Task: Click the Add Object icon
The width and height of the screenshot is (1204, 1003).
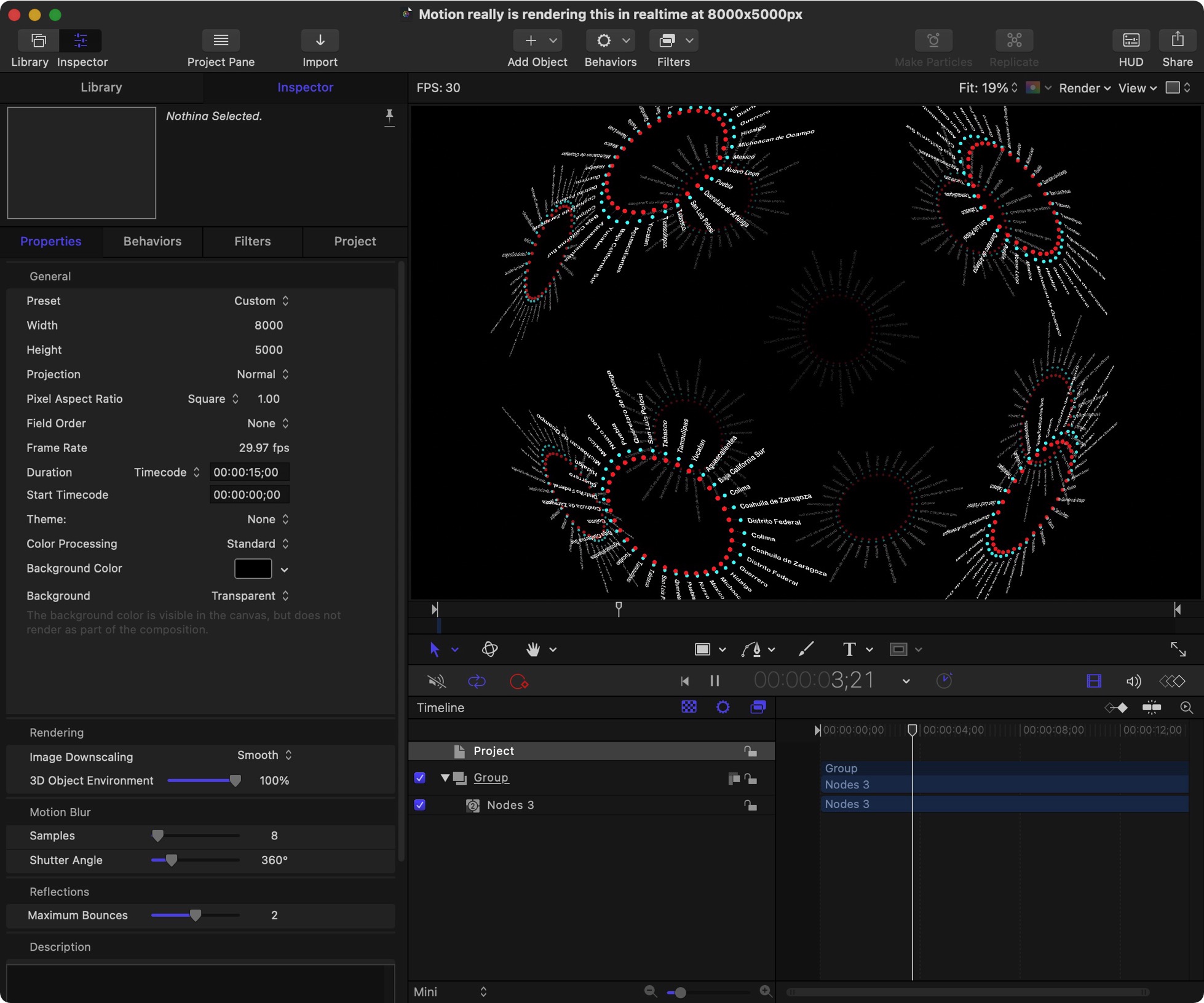Action: click(x=530, y=40)
